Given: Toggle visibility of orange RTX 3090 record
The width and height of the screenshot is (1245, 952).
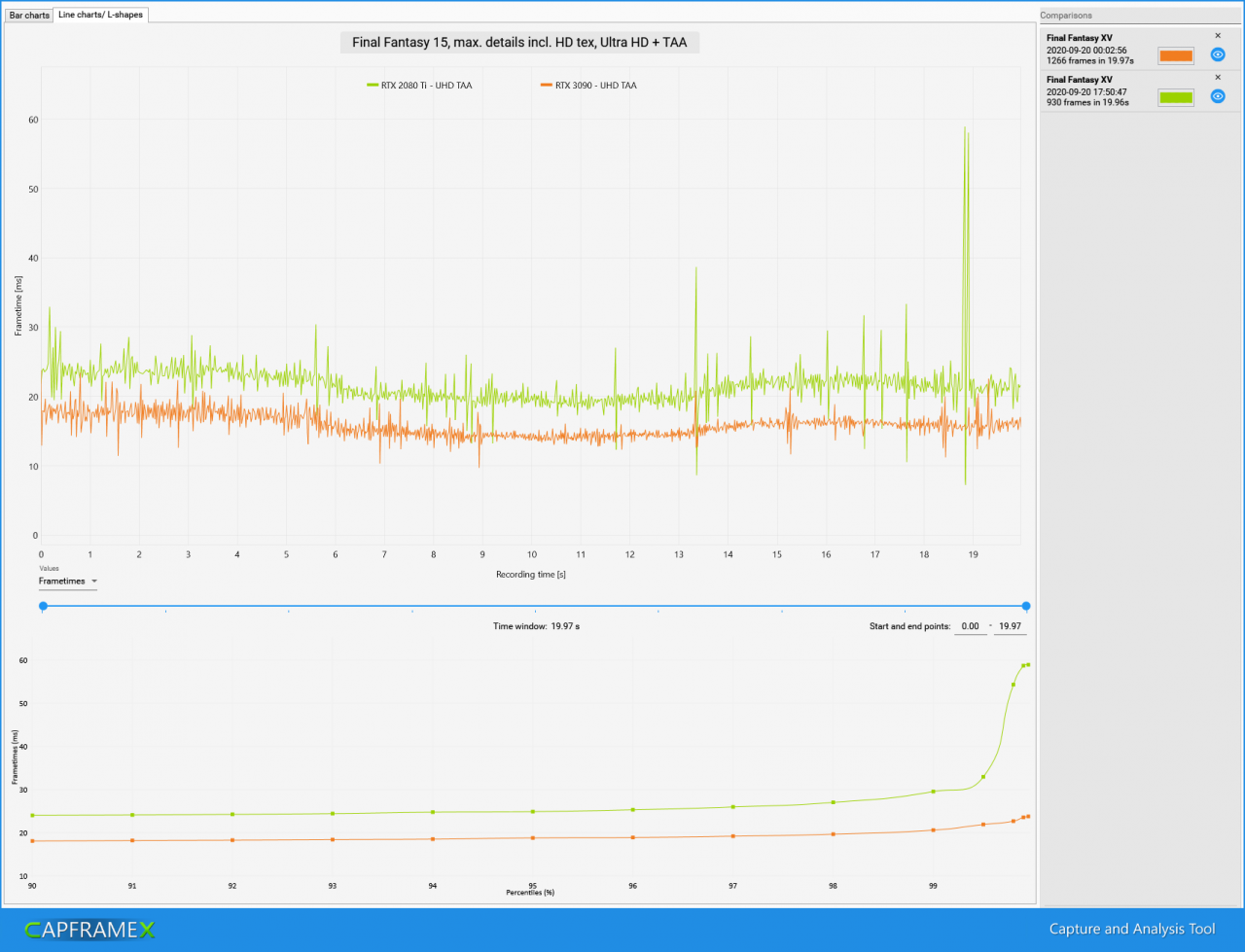Looking at the screenshot, I should coord(1217,54).
